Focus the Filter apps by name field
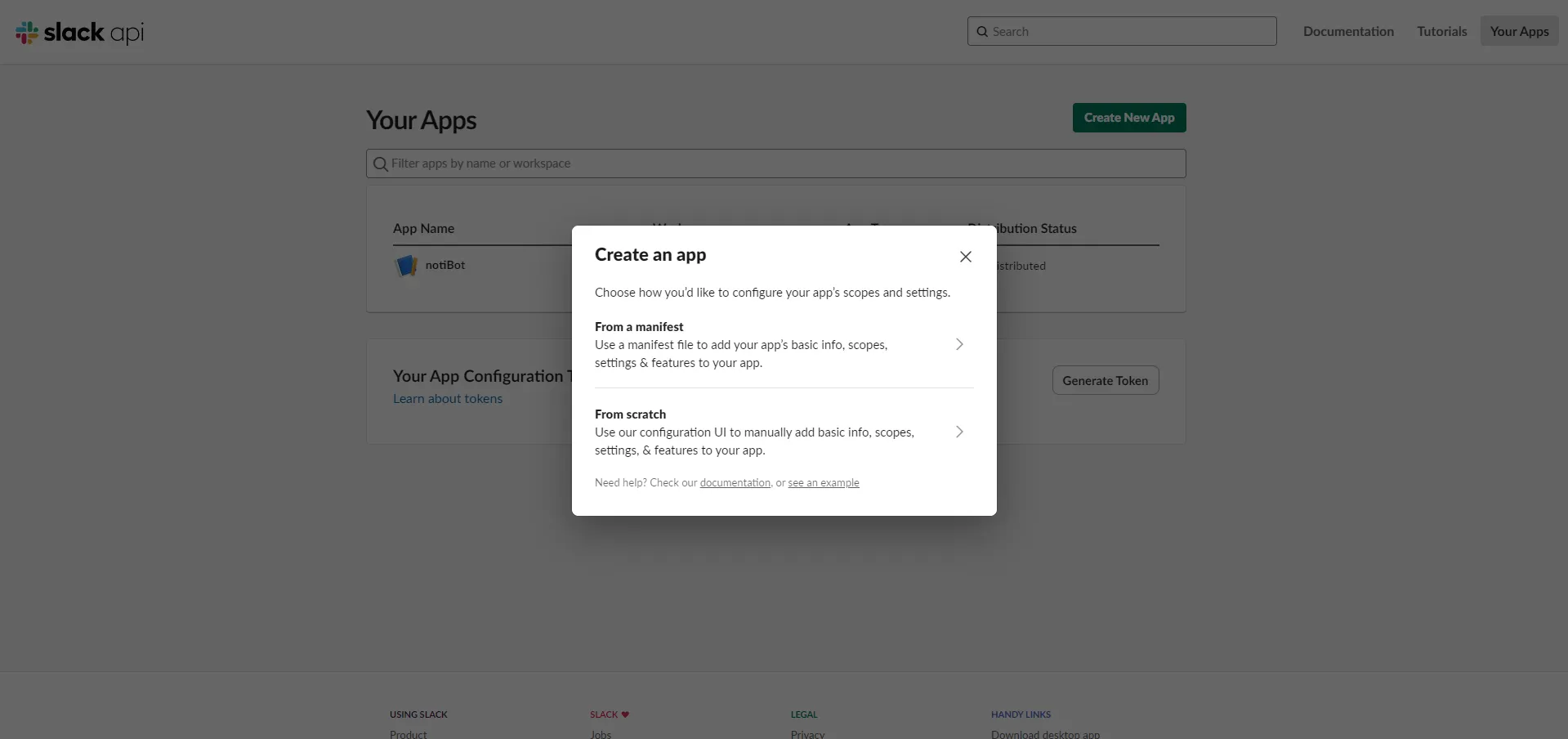 (x=776, y=163)
